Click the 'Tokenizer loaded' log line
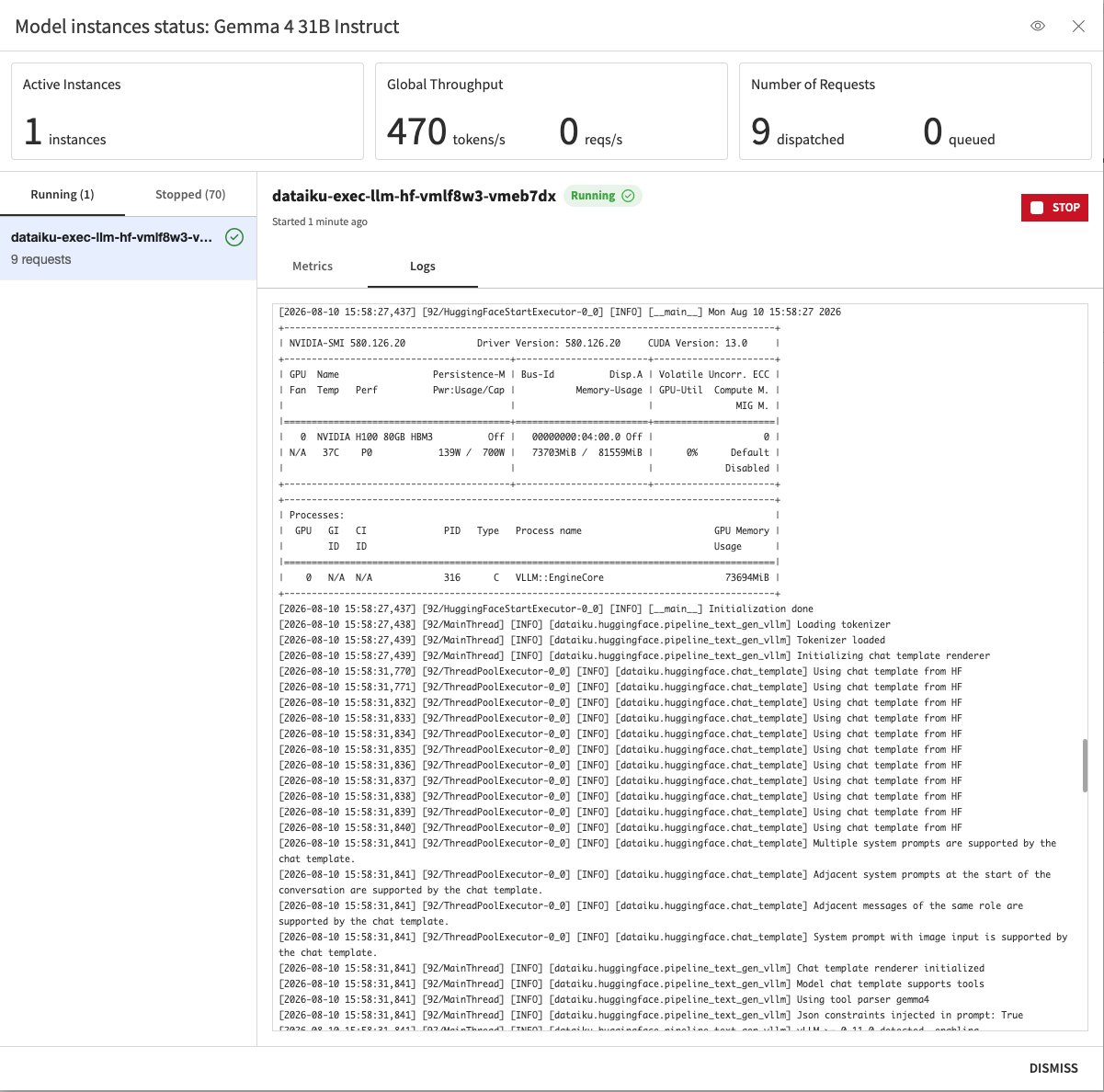This screenshot has width=1104, height=1092. (582, 640)
